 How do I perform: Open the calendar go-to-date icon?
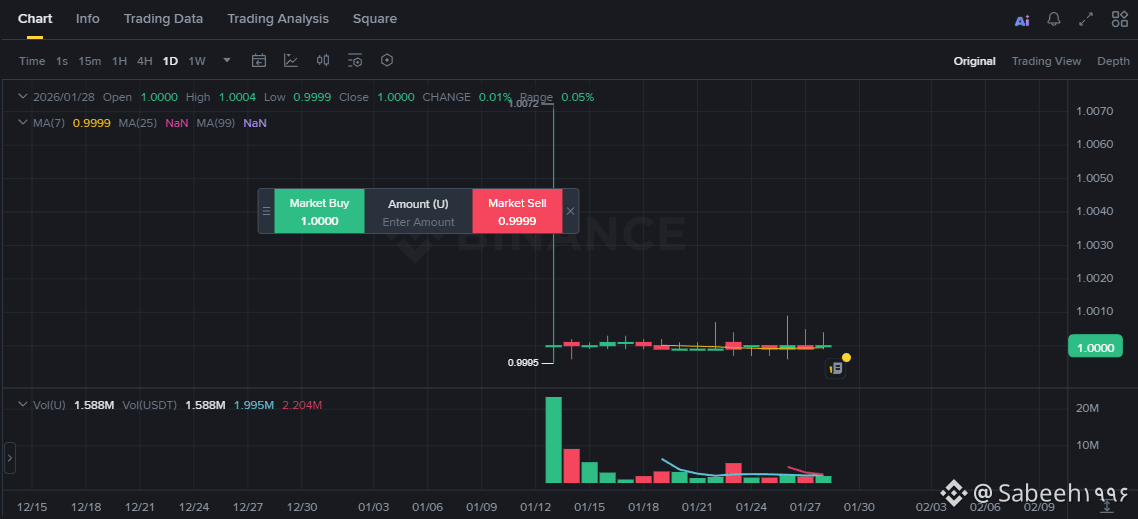coord(259,61)
